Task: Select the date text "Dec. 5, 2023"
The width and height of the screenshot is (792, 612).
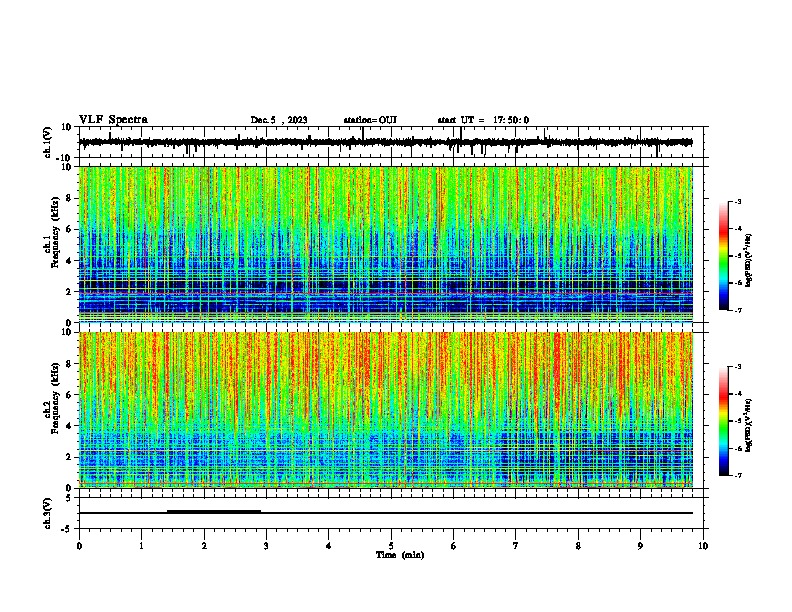Action: tap(279, 120)
